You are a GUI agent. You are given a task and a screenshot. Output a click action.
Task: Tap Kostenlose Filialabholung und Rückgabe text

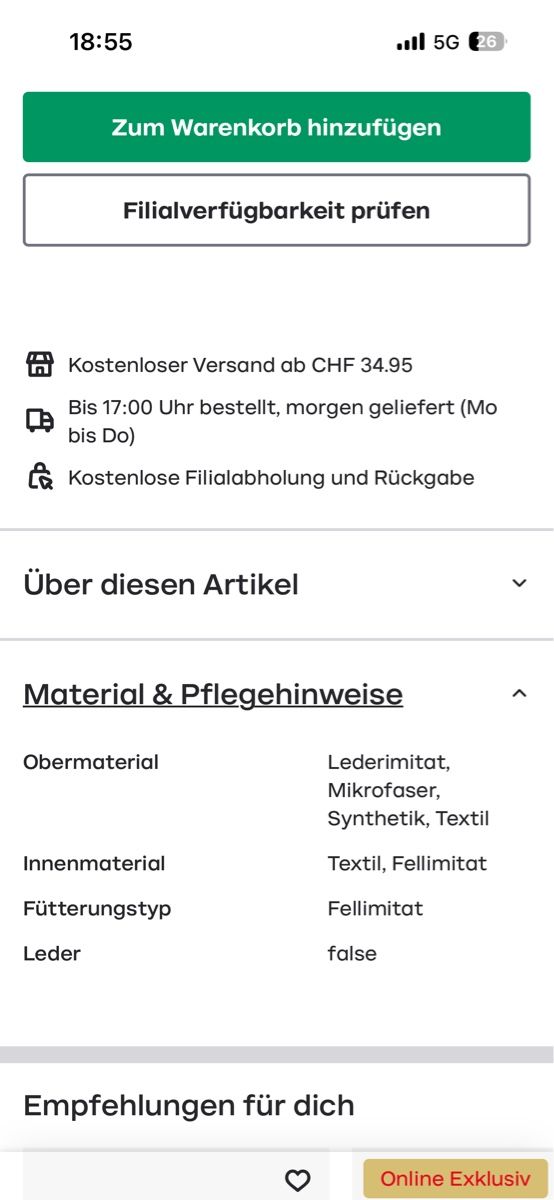pyautogui.click(x=271, y=478)
